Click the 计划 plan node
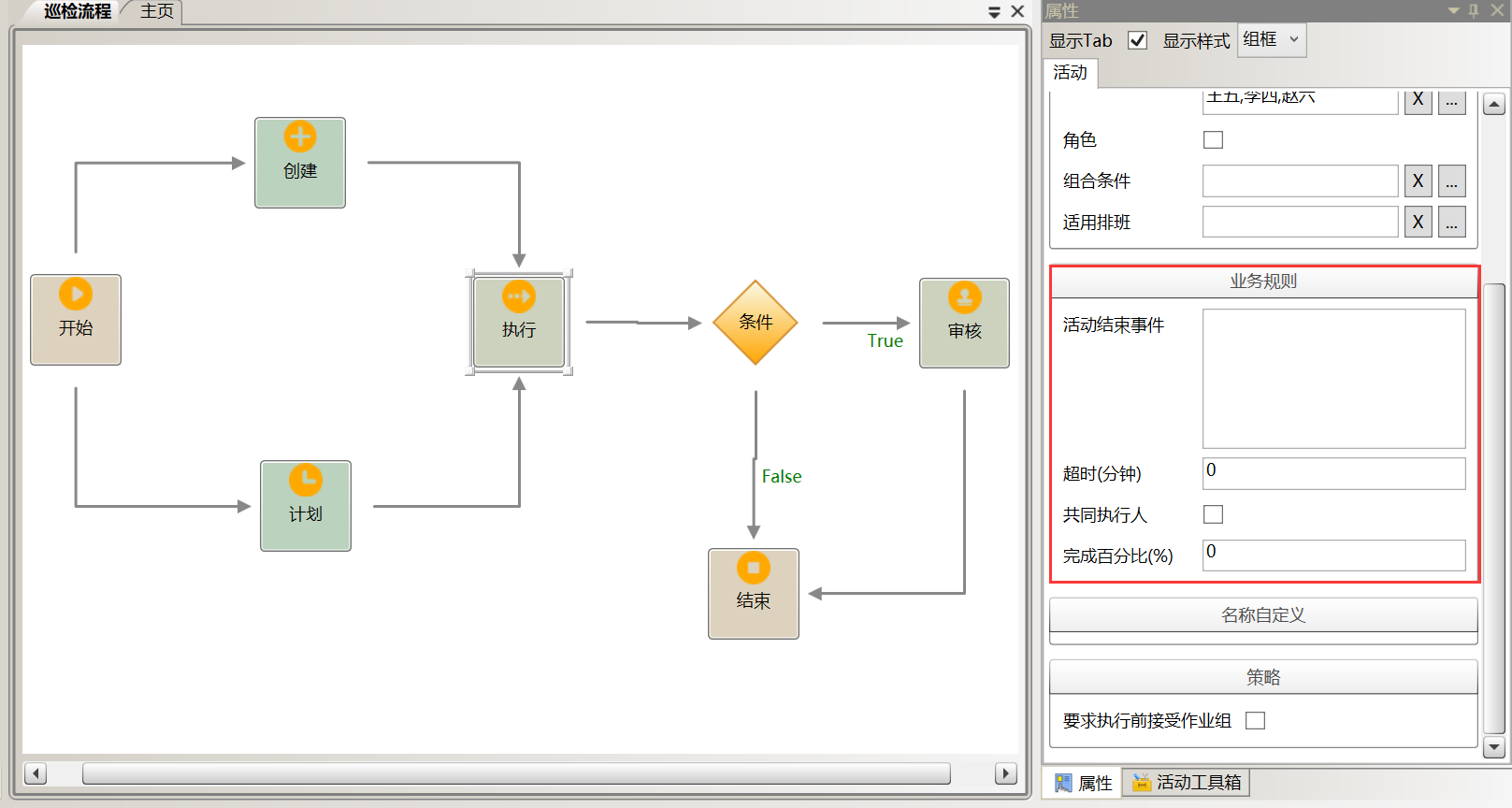 tap(306, 505)
